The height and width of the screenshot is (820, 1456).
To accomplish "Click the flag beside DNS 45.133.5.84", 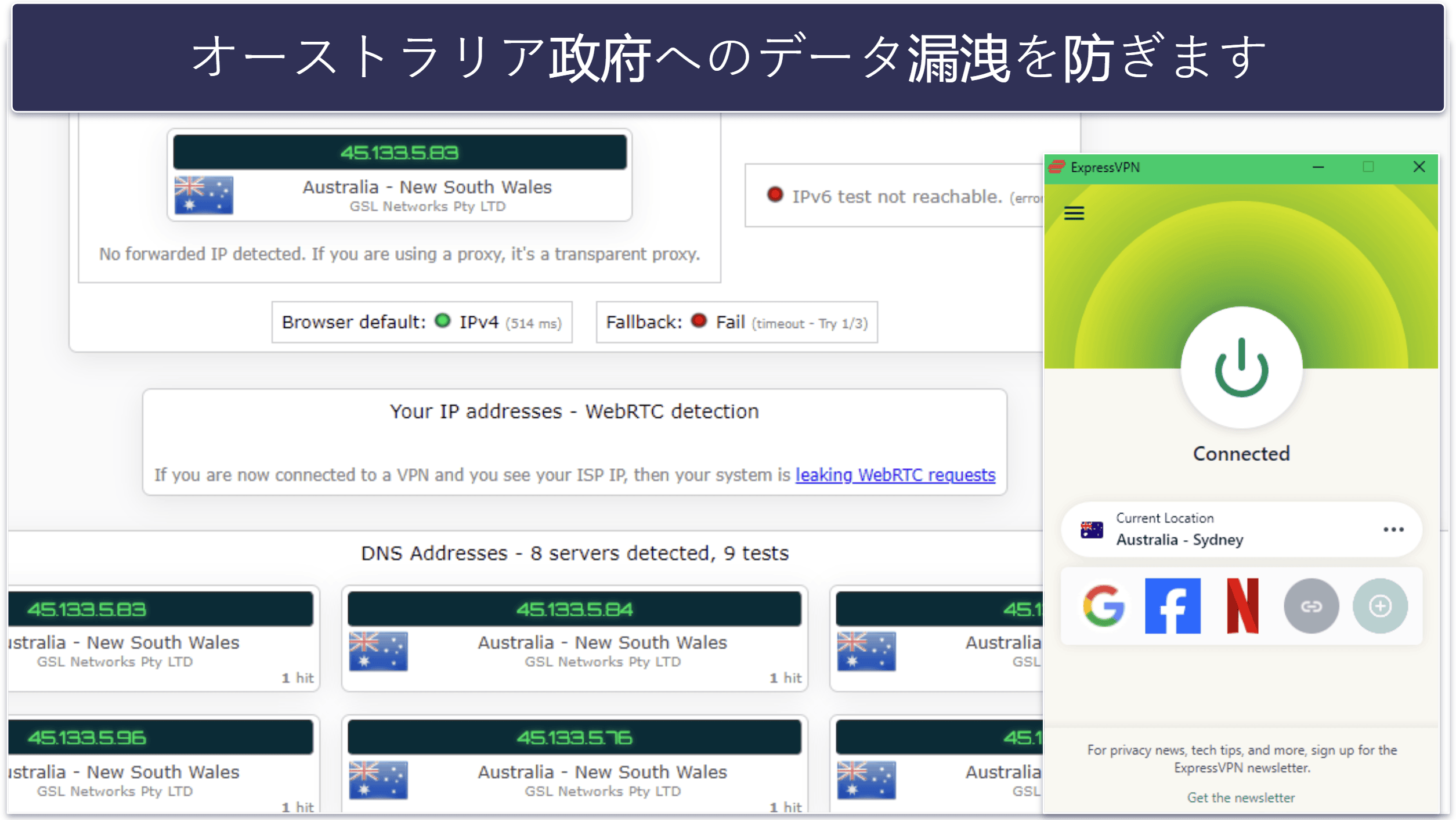I will tap(378, 651).
